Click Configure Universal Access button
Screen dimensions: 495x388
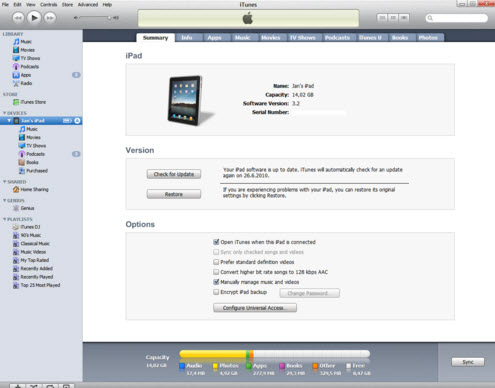(255, 308)
